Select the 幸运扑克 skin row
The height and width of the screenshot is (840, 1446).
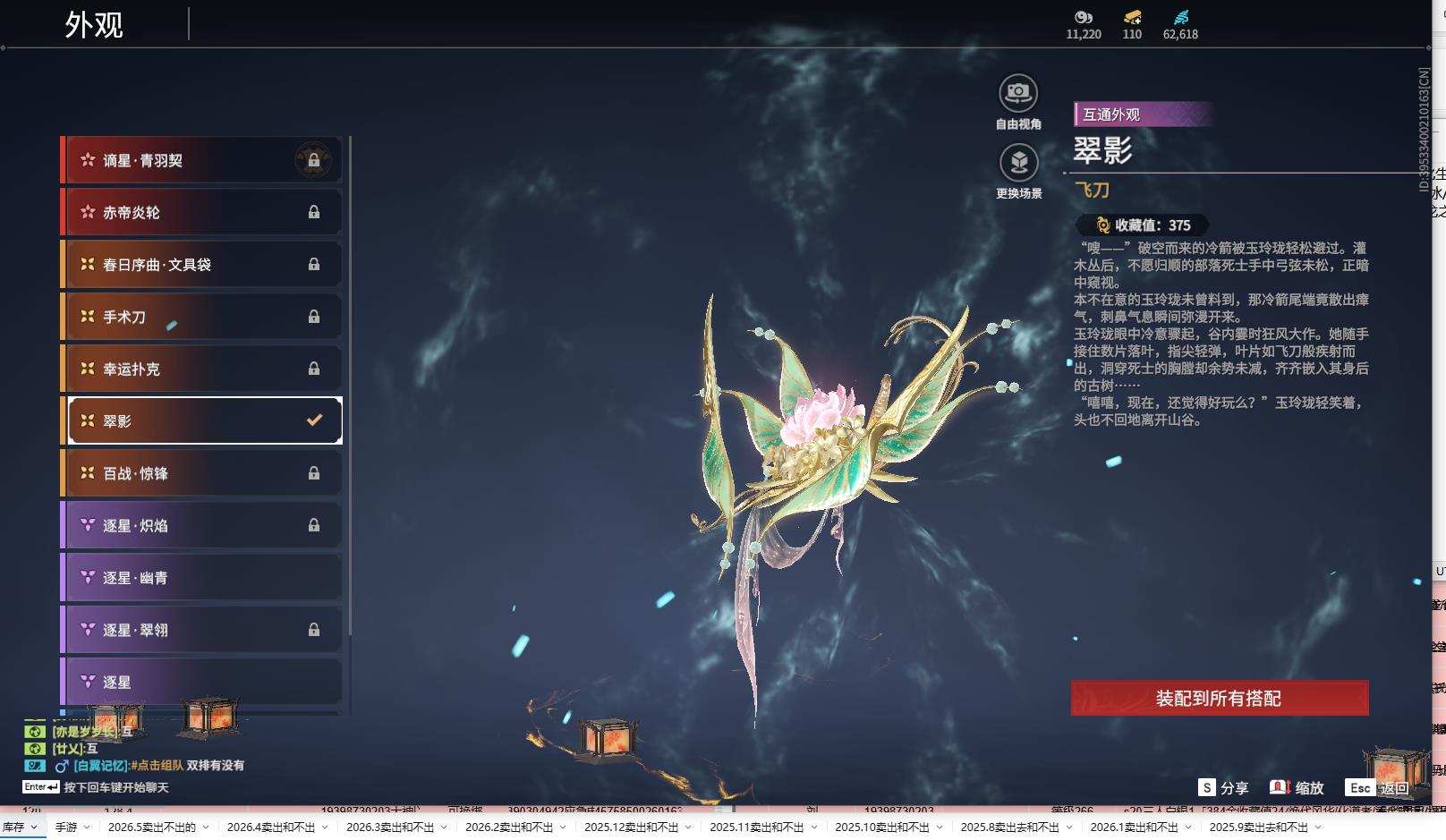(x=201, y=369)
